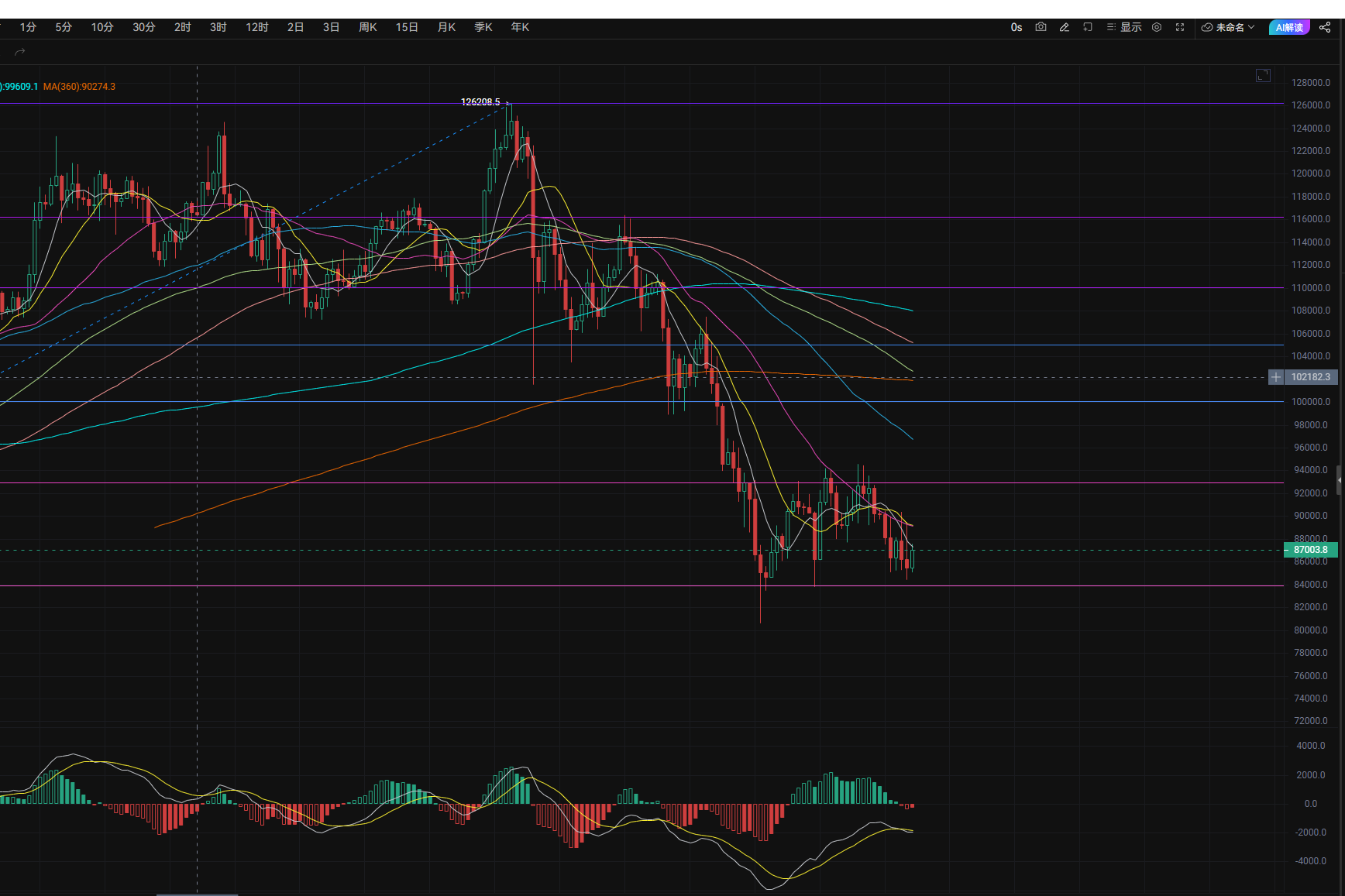Click the 126208.5 high price marker
1345x896 pixels.
pyautogui.click(x=480, y=102)
